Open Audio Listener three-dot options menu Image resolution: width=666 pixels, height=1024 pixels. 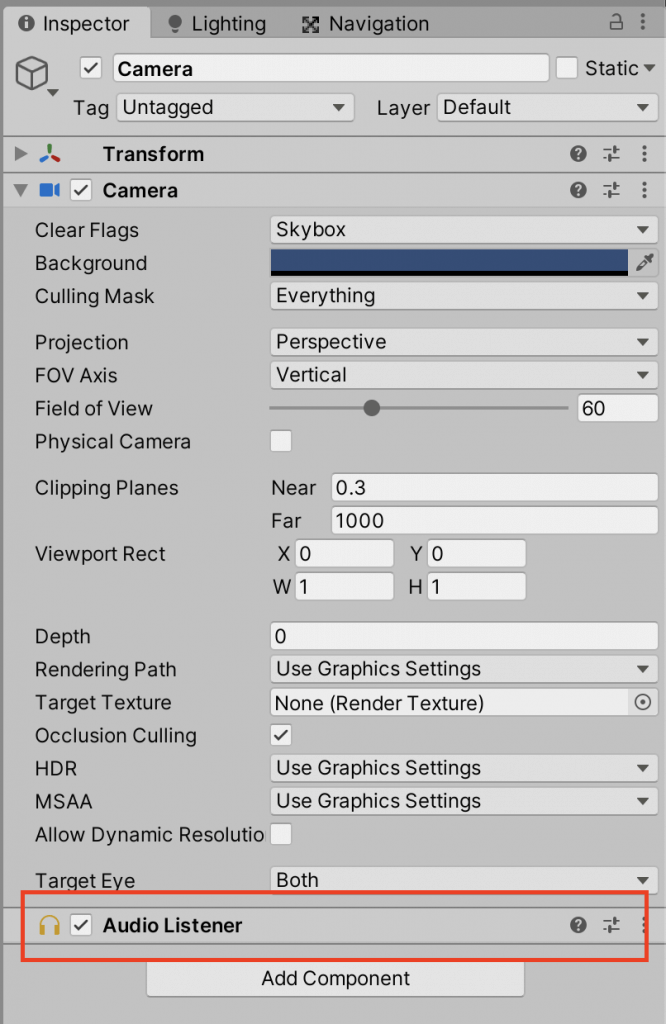644,925
